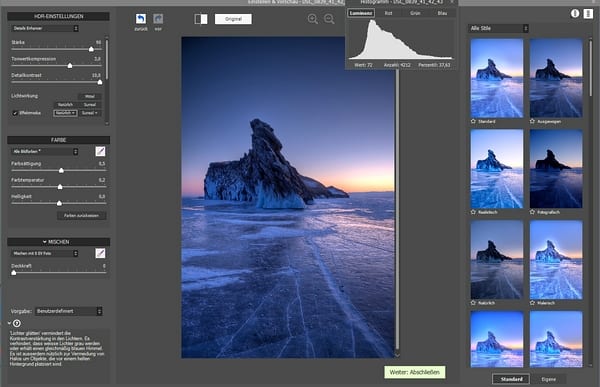Apply the Fotografisch preset thumbnail

pyautogui.click(x=556, y=169)
